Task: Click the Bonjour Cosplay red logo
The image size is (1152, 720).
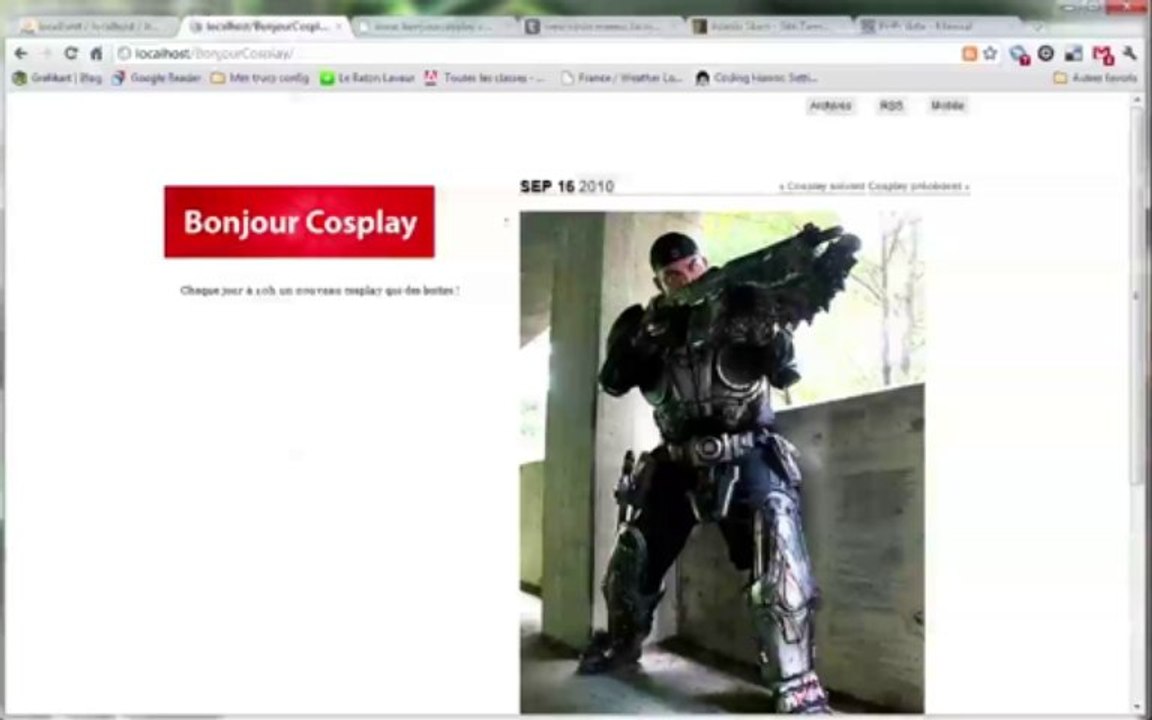Action: (299, 222)
